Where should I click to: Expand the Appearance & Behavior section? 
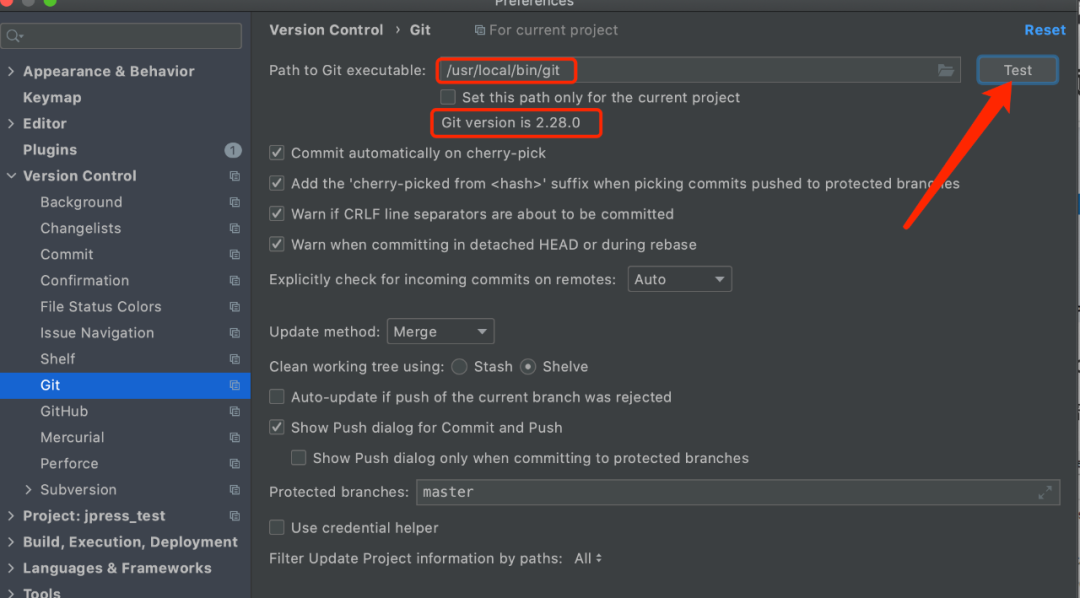coord(11,72)
